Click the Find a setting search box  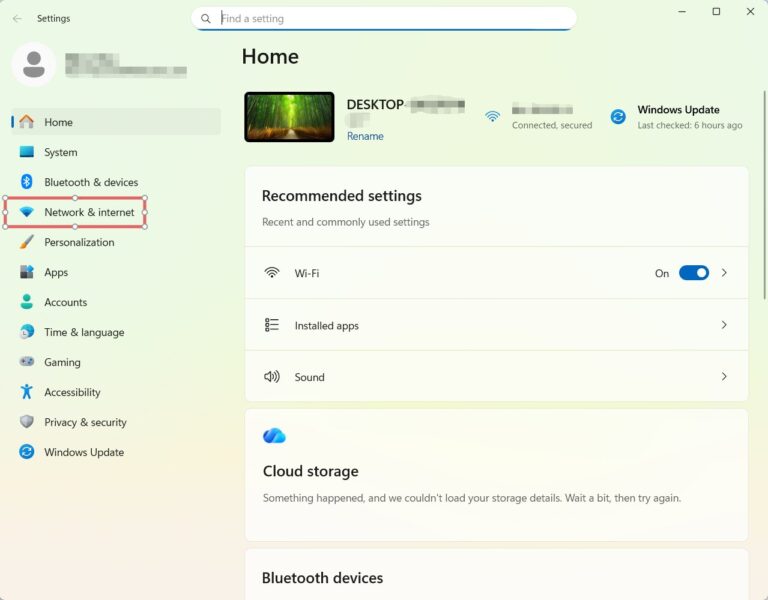pyautogui.click(x=384, y=19)
